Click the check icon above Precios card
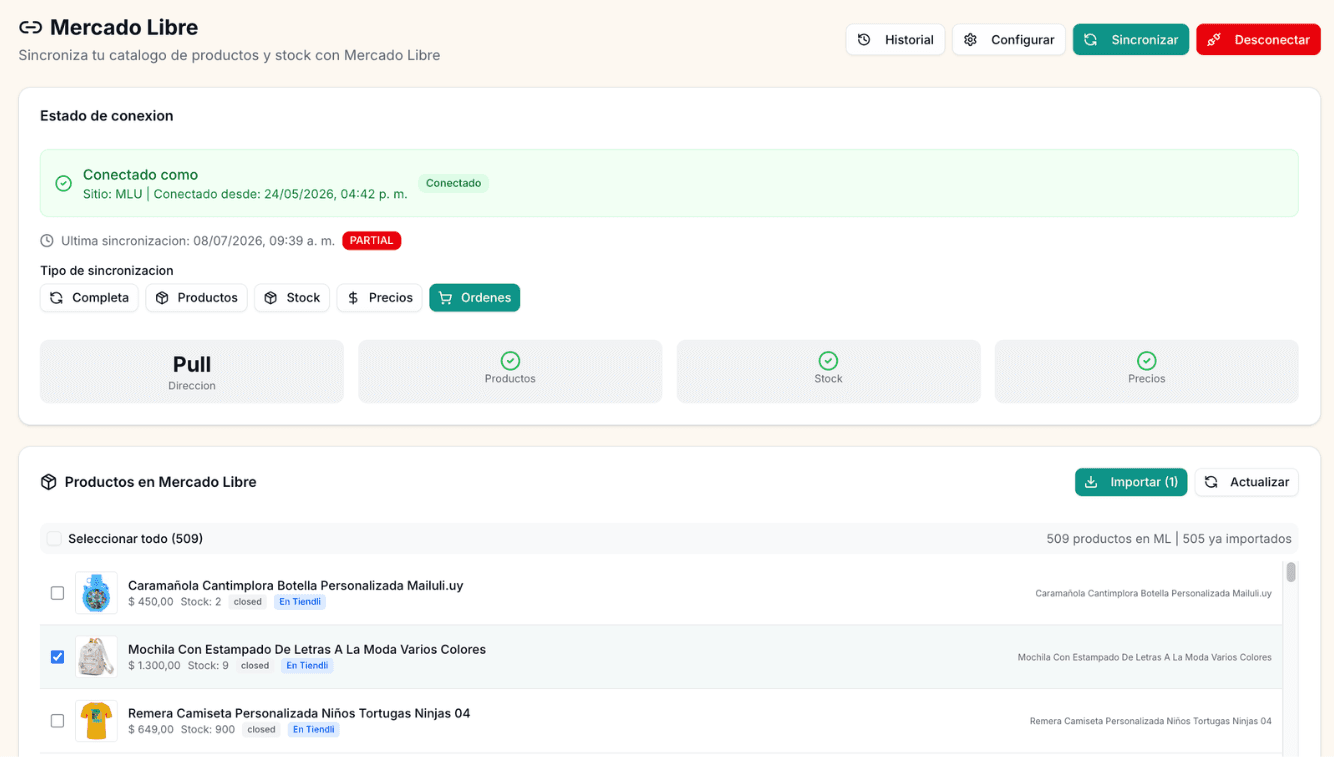Image resolution: width=1334 pixels, height=760 pixels. (1147, 360)
